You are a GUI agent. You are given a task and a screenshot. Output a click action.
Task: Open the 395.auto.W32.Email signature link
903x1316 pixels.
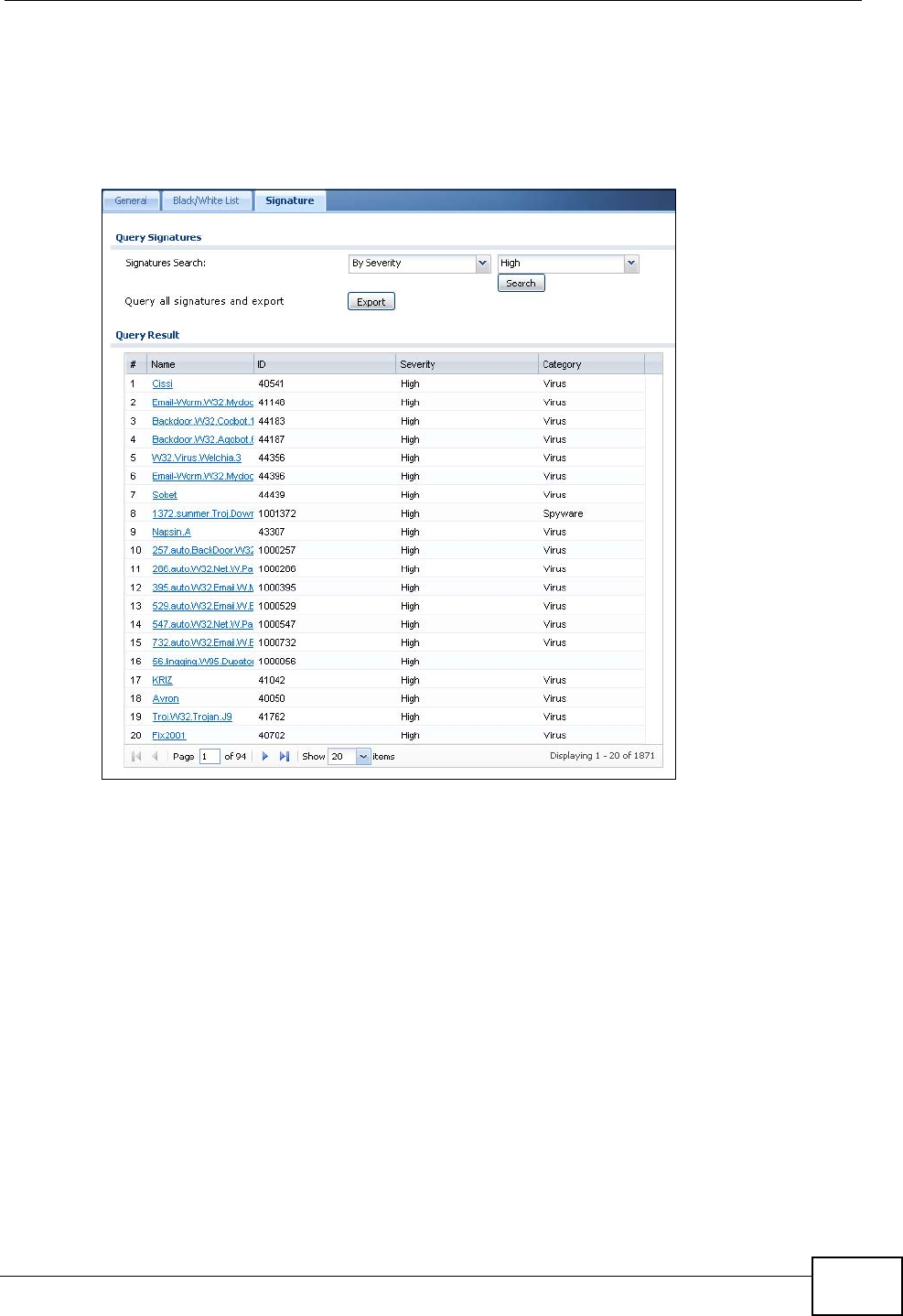point(202,588)
